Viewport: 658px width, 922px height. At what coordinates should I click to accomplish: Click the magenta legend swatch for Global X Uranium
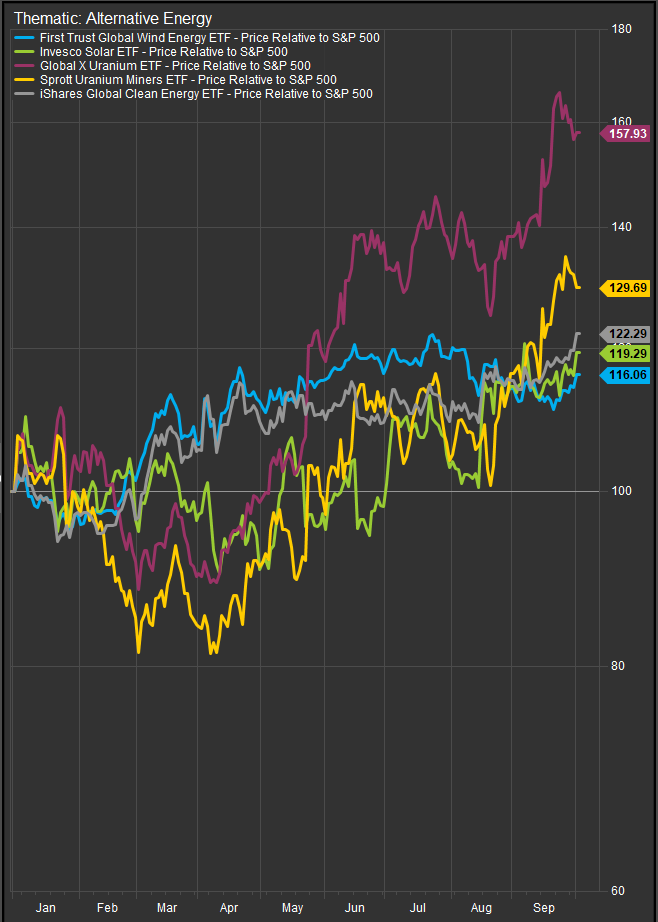tap(21, 65)
